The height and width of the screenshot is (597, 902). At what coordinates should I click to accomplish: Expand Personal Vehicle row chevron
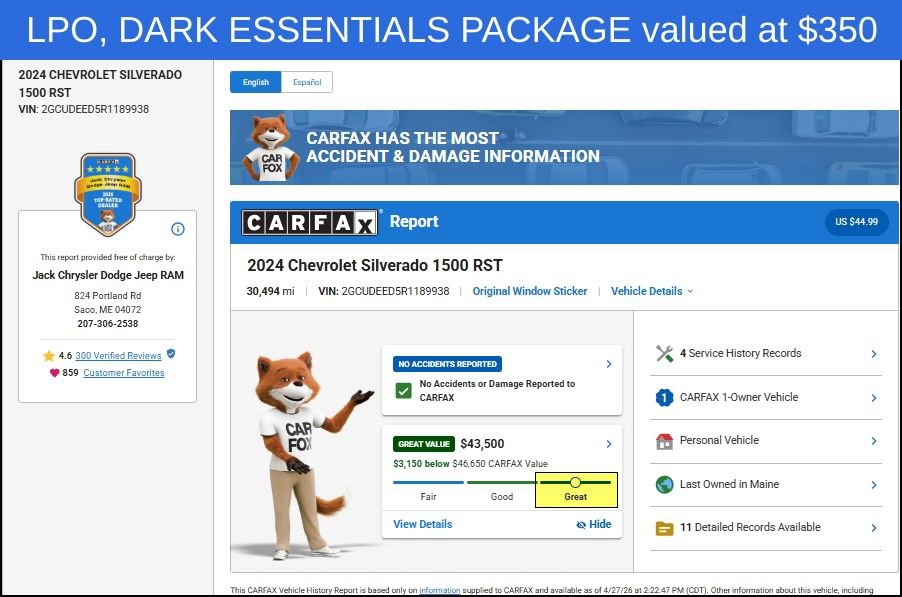click(874, 441)
